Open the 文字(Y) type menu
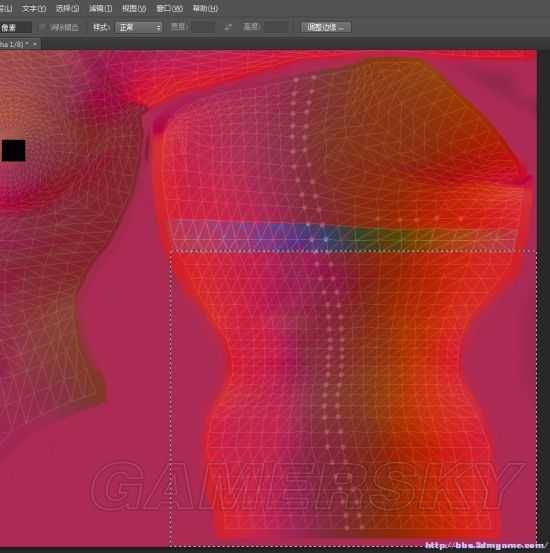This screenshot has height=553, width=550. [x=34, y=8]
